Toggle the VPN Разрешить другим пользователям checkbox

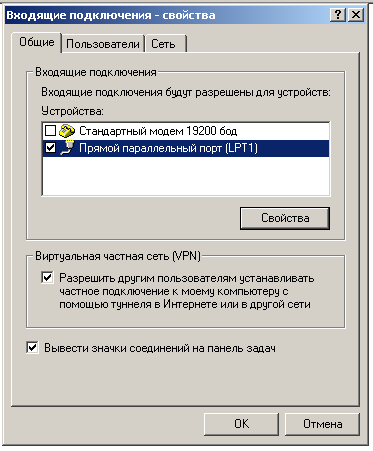(x=47, y=277)
